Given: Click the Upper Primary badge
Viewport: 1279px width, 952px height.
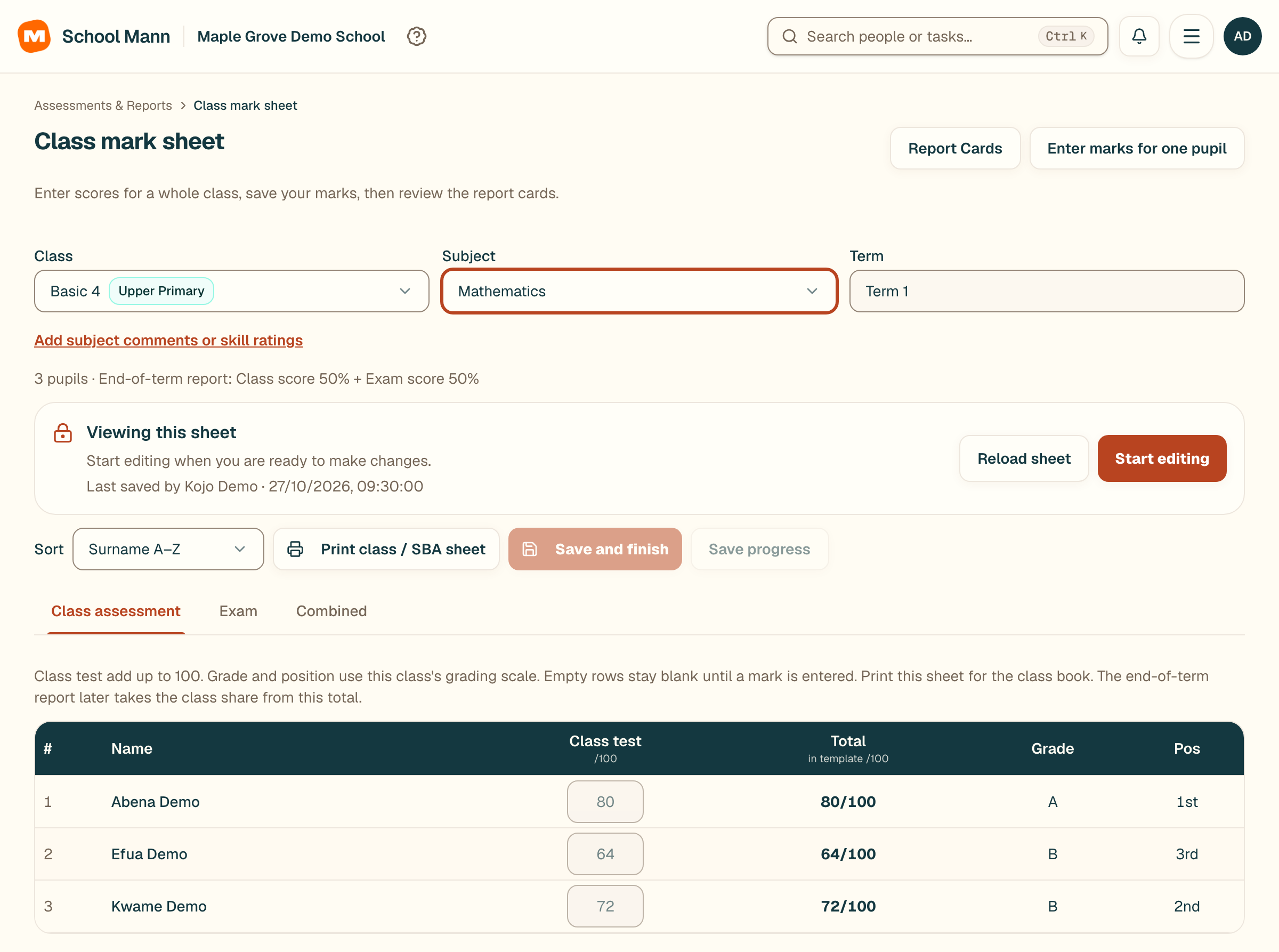Looking at the screenshot, I should click(x=161, y=291).
